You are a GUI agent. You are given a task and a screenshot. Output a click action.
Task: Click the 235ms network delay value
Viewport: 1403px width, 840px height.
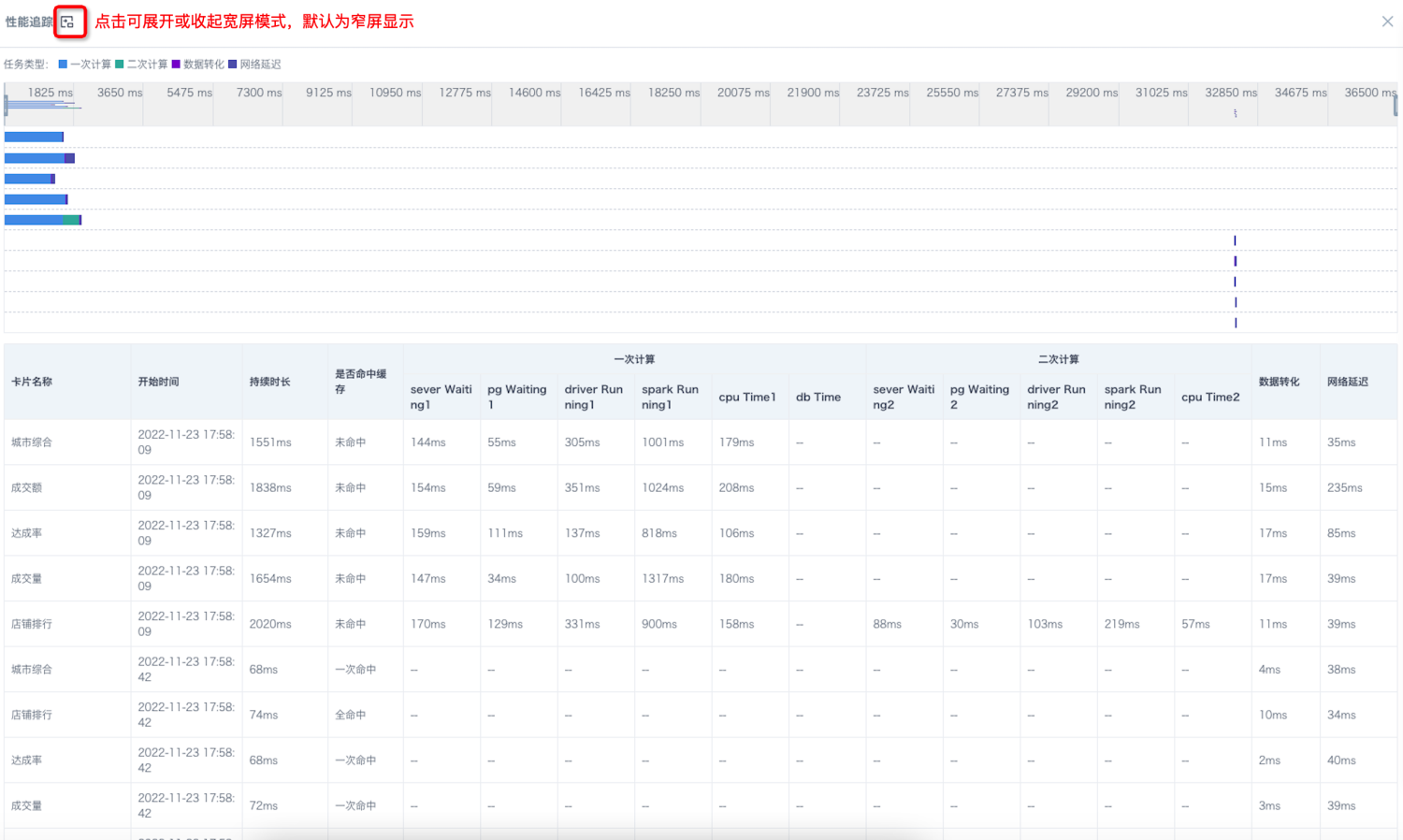click(x=1345, y=487)
